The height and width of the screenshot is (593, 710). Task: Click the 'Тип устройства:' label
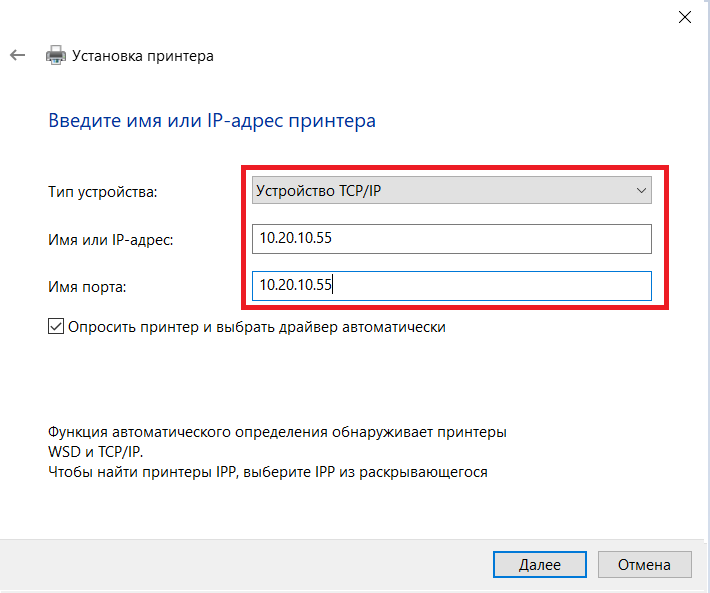pyautogui.click(x=103, y=190)
